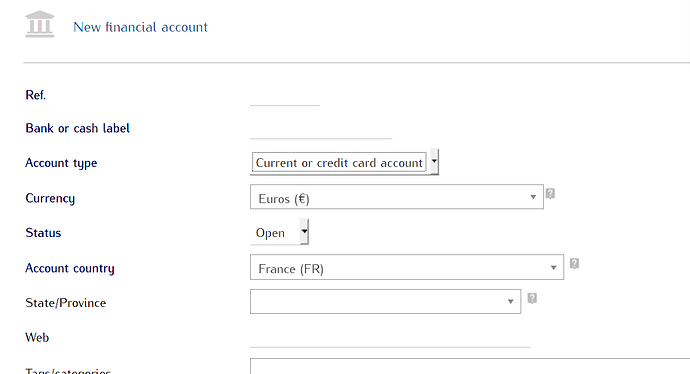This screenshot has height=374, width=690.
Task: Click the New financial account title
Action: coord(140,27)
